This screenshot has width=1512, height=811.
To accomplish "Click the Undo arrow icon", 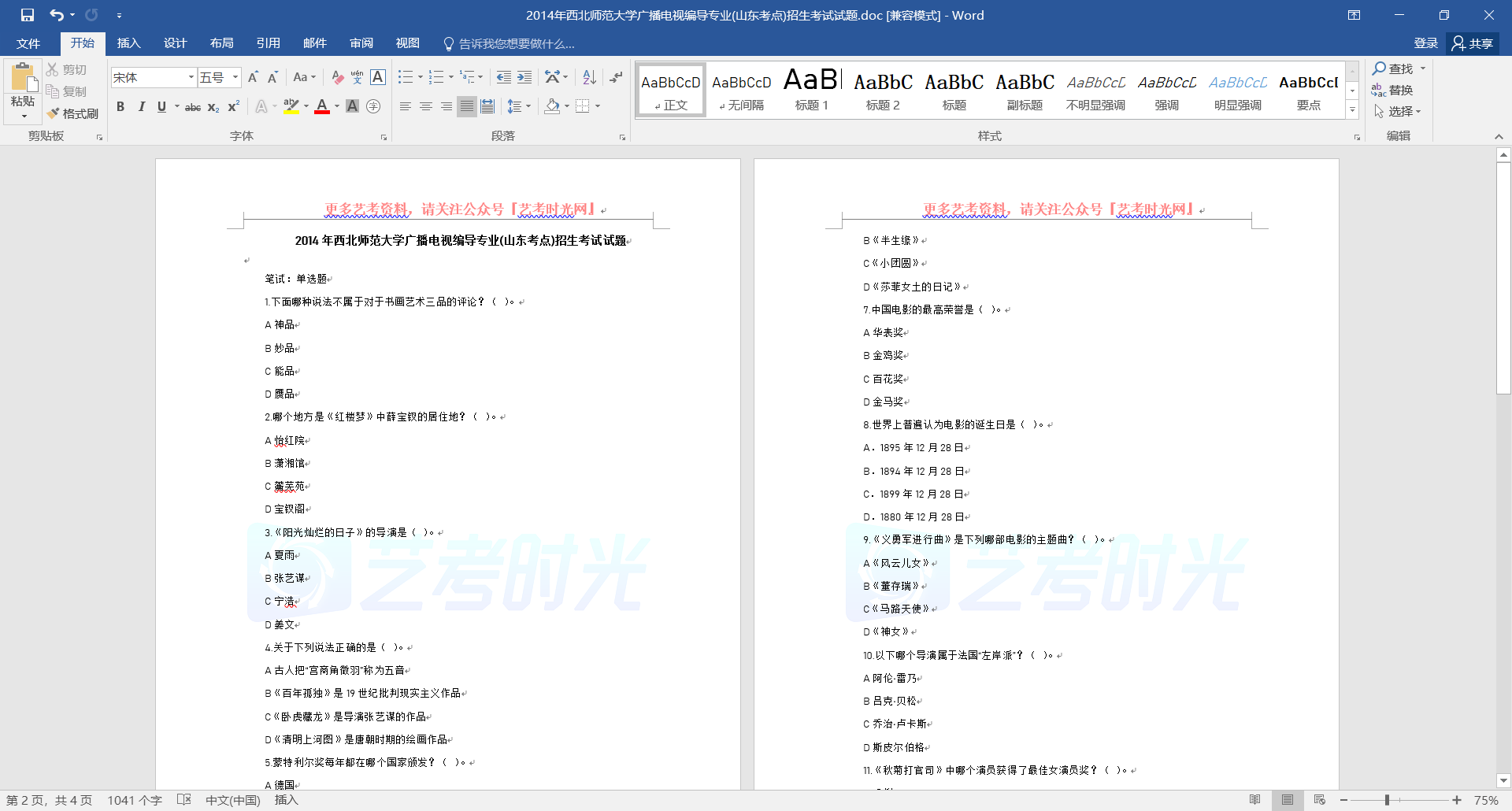I will tap(56, 15).
